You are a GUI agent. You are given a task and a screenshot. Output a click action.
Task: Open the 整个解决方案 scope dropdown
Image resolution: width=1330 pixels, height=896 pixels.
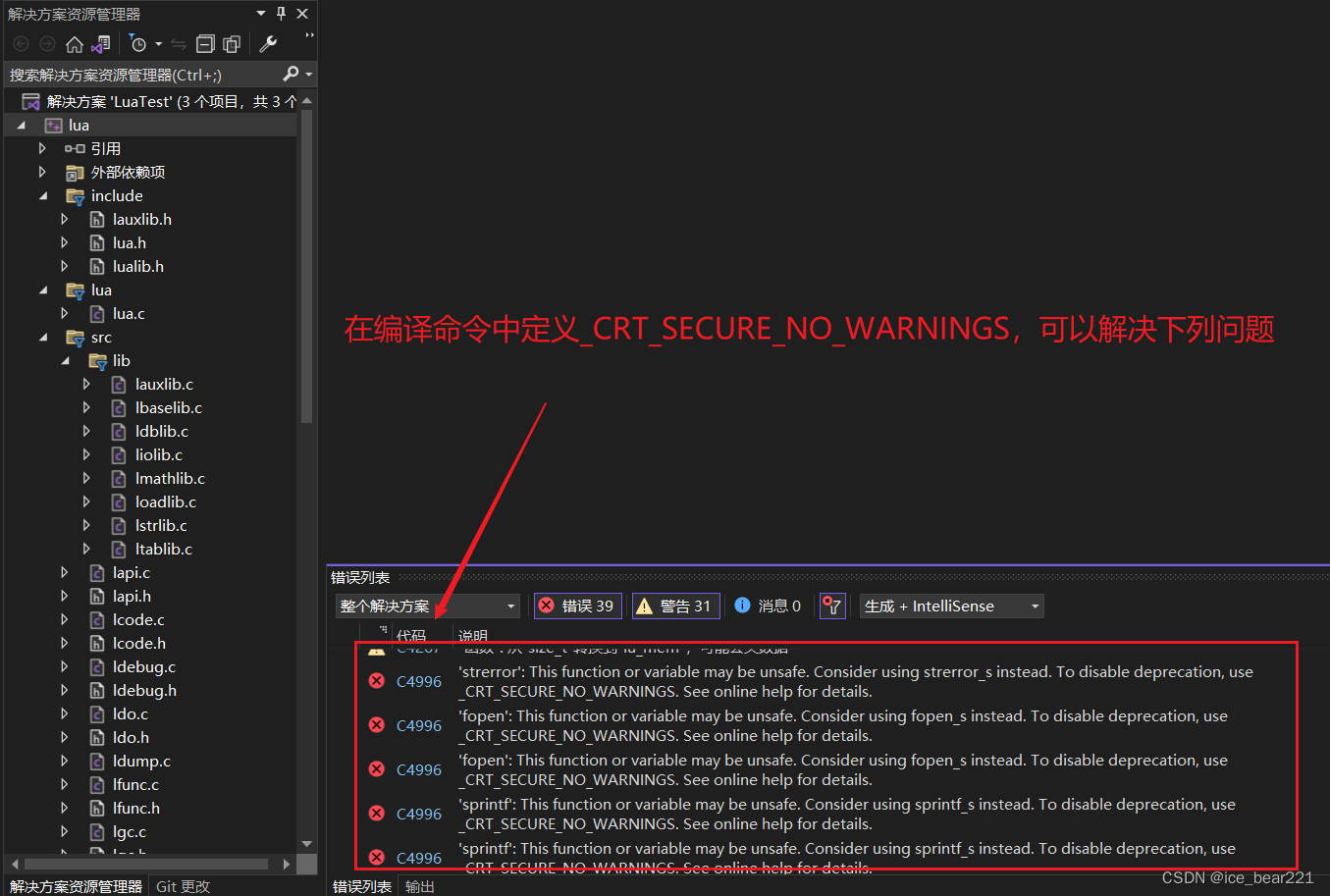(x=427, y=606)
